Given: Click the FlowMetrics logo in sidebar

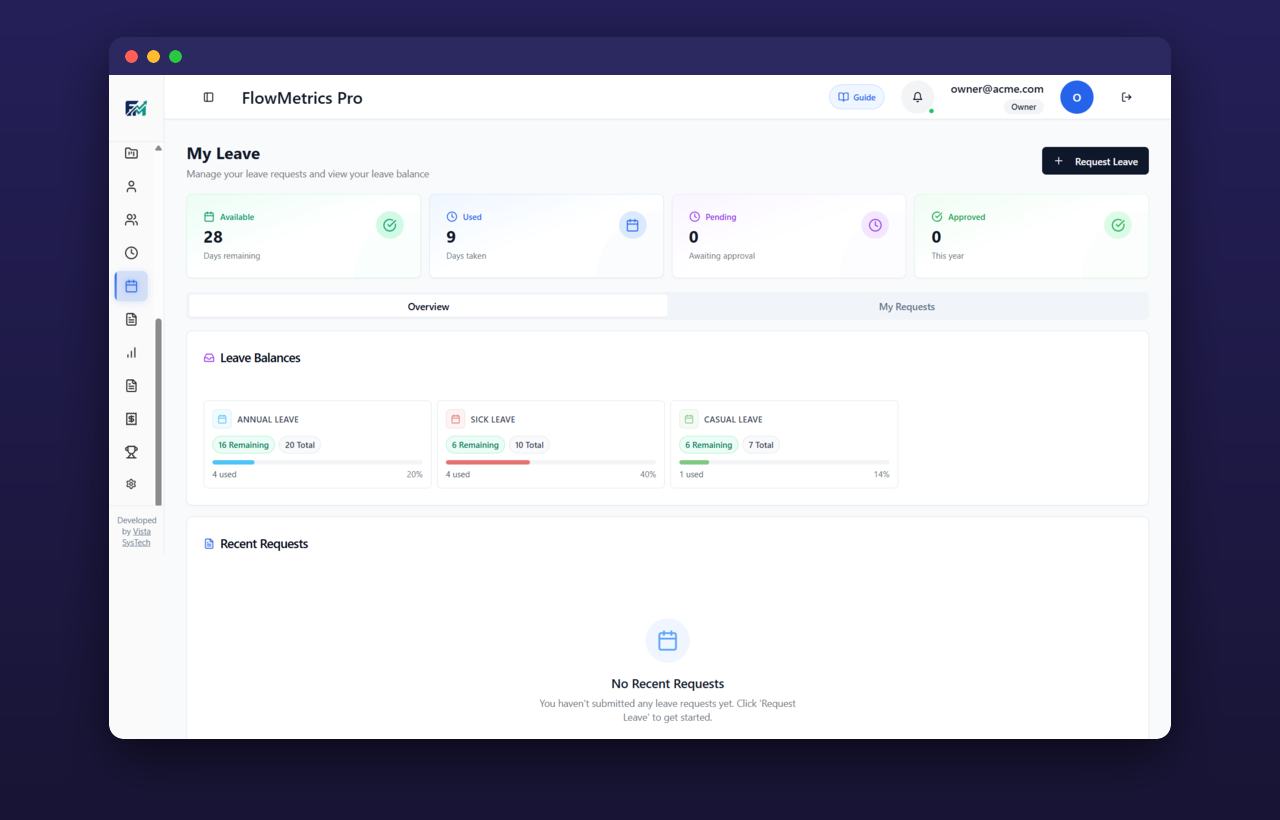Looking at the screenshot, I should (136, 108).
